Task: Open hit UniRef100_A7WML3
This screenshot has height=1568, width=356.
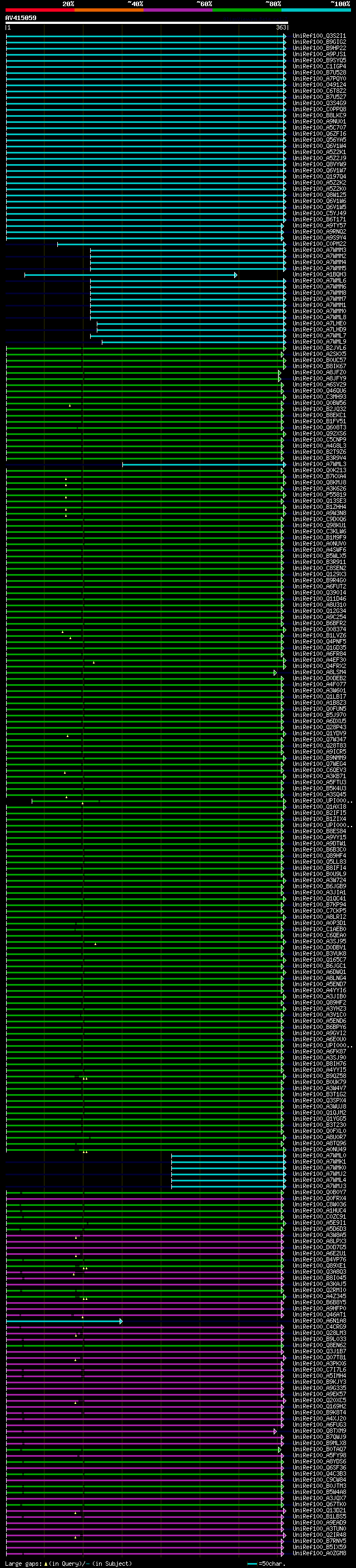Action: tap(319, 464)
